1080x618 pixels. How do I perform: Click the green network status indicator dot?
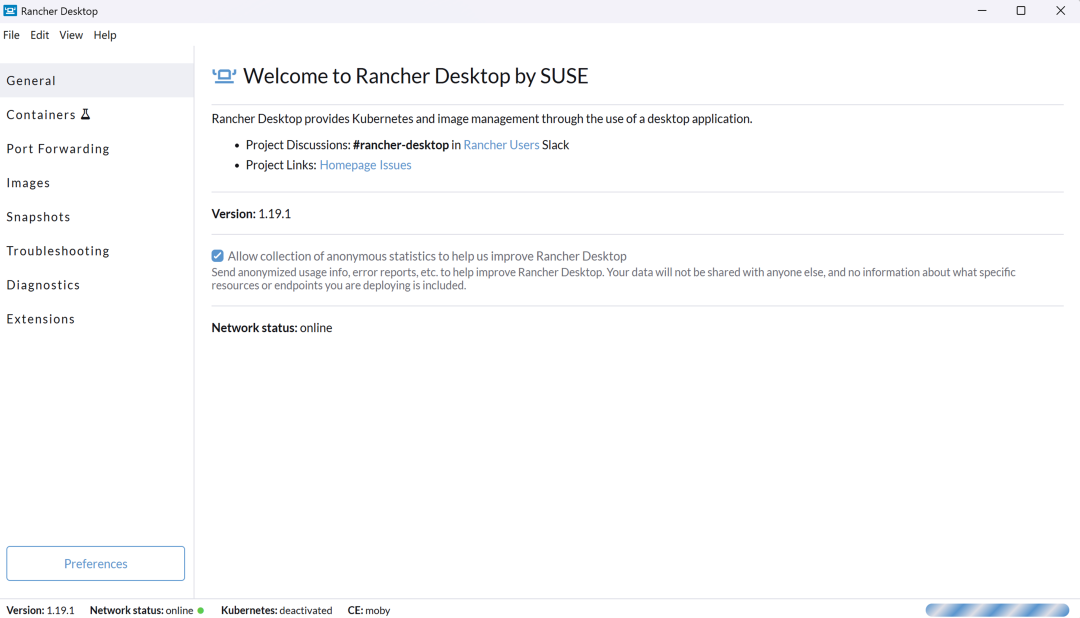[x=201, y=610]
